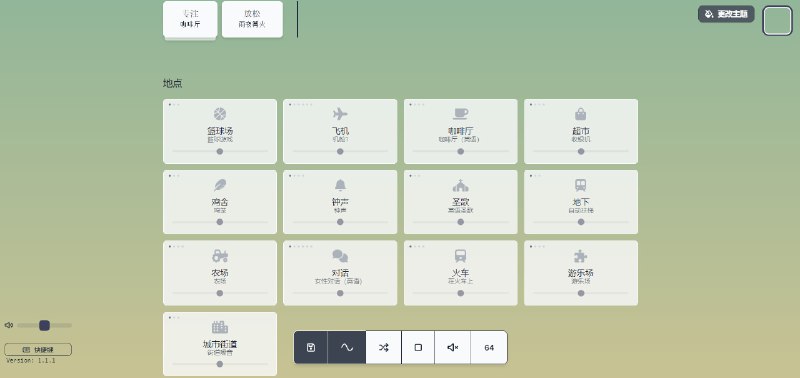Open the 专注 preset tab

(190, 19)
